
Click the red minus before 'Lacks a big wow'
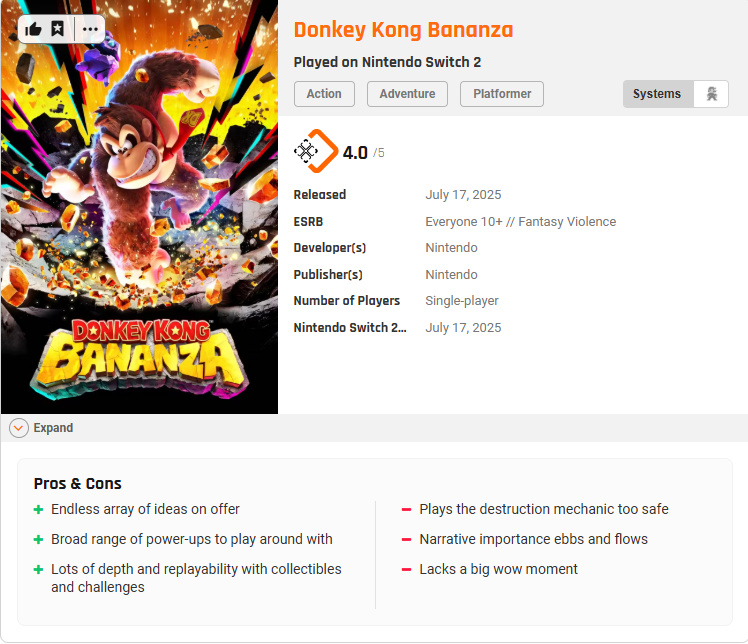pos(407,570)
